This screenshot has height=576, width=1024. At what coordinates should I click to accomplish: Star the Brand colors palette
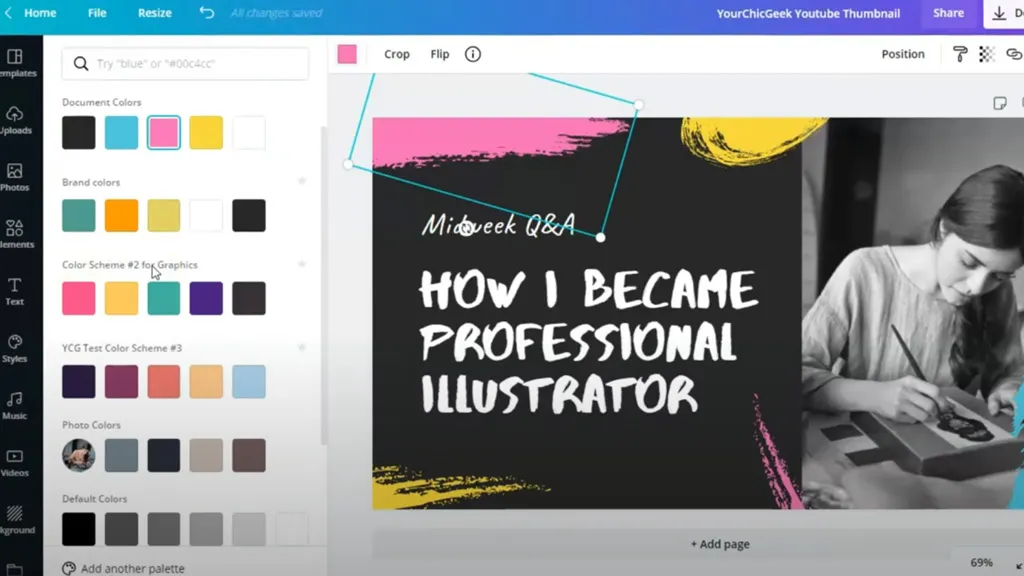click(x=302, y=181)
